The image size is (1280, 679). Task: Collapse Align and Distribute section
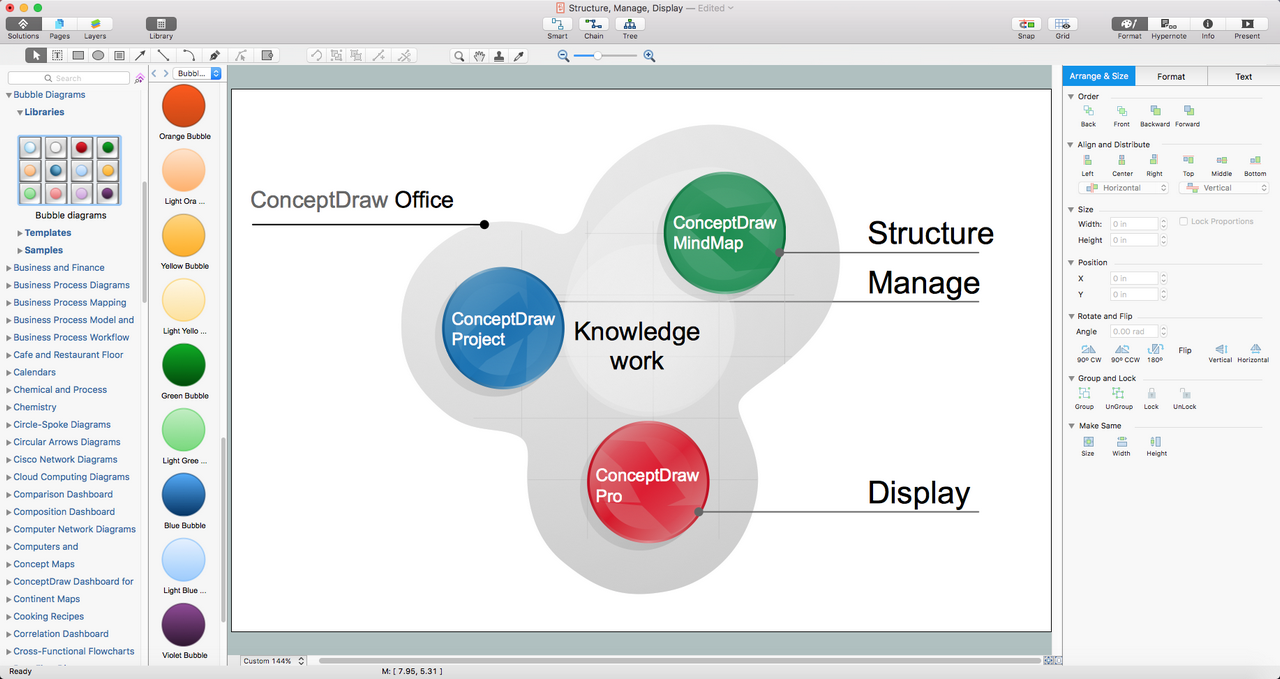pos(1071,145)
